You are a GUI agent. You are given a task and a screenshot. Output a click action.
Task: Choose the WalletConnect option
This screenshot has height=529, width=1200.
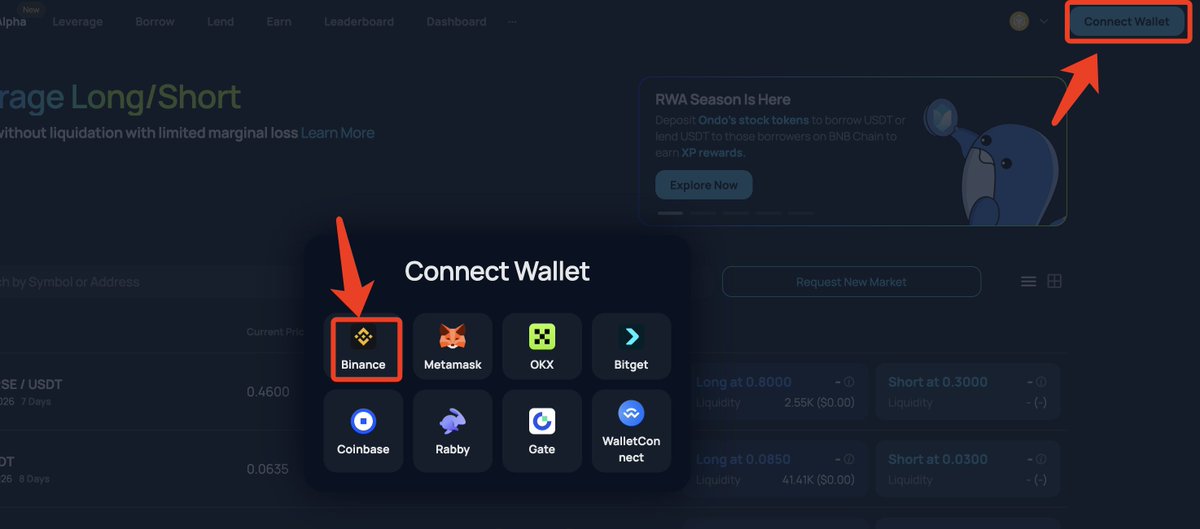coord(631,431)
